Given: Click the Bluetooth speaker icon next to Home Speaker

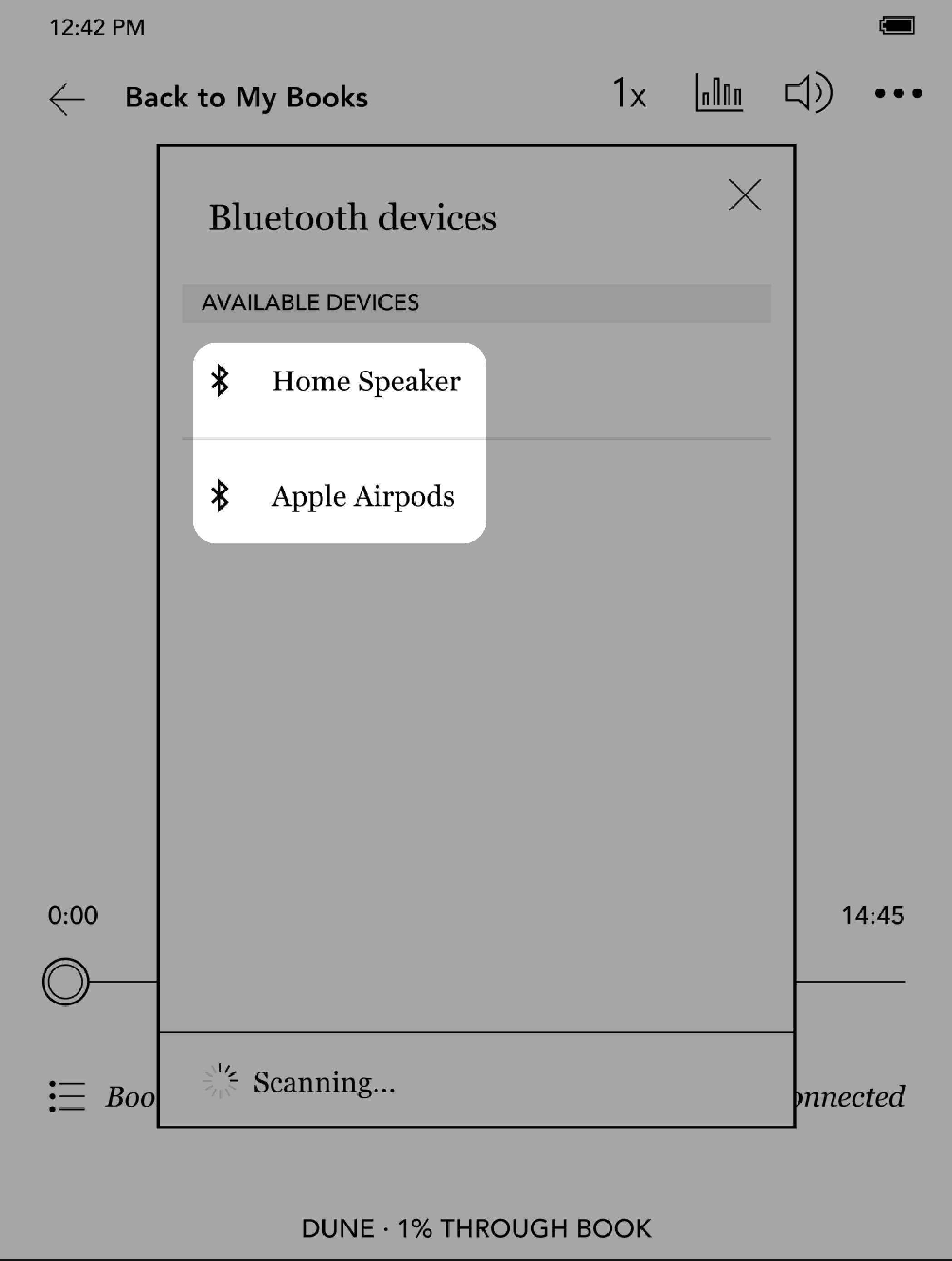Looking at the screenshot, I should [x=221, y=380].
